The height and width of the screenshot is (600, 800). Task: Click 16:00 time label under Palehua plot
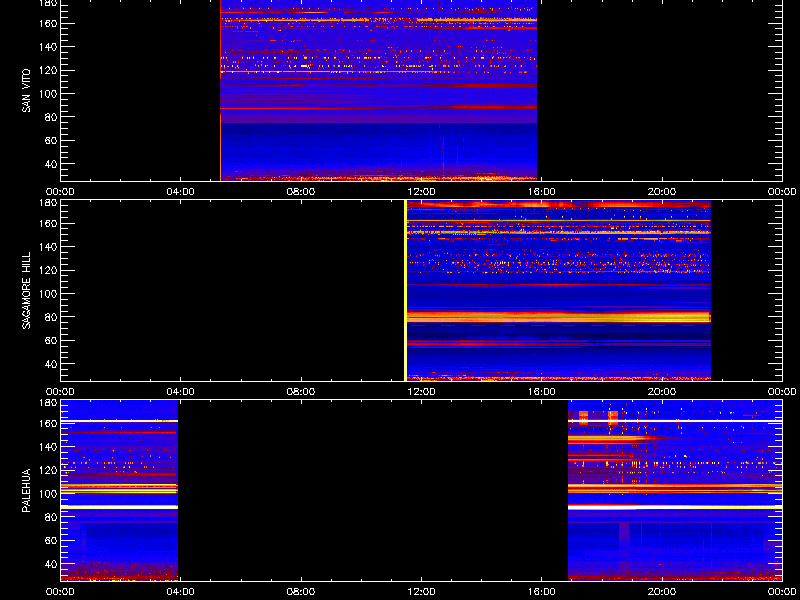point(542,592)
